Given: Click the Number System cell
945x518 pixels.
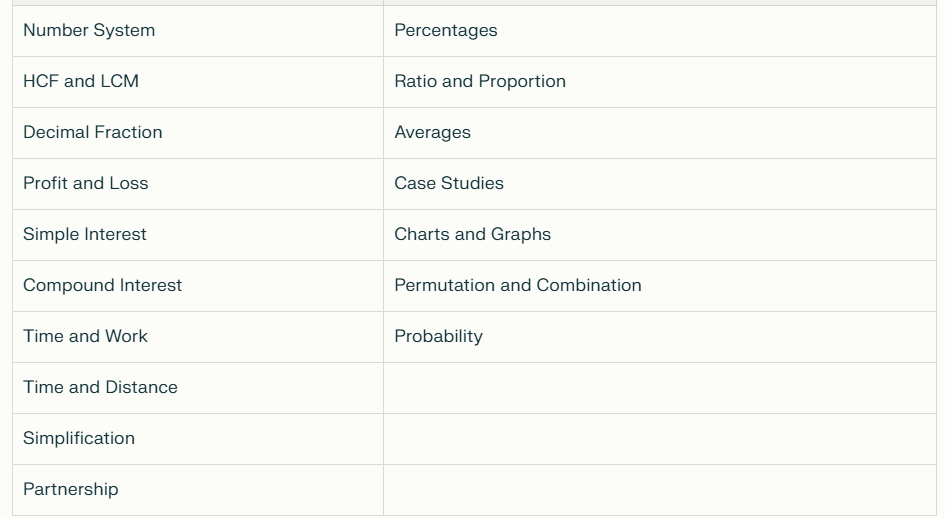Looking at the screenshot, I should pos(198,31).
